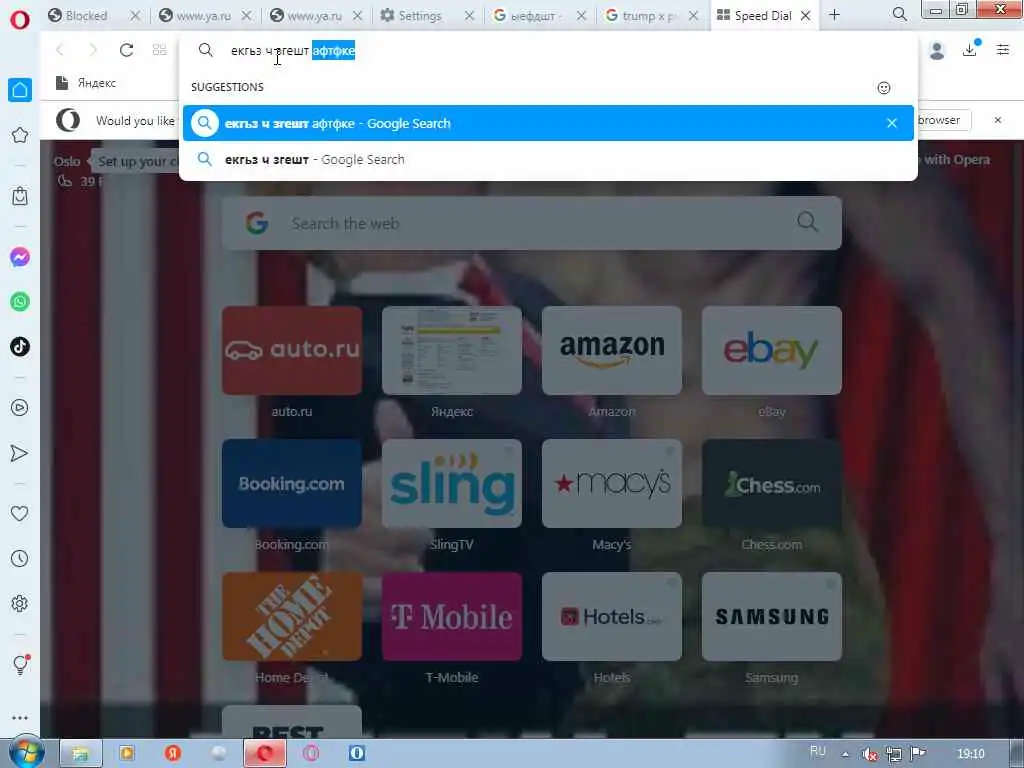This screenshot has width=1024, height=768.
Task: Open the sidebar Home icon
Action: (20, 89)
